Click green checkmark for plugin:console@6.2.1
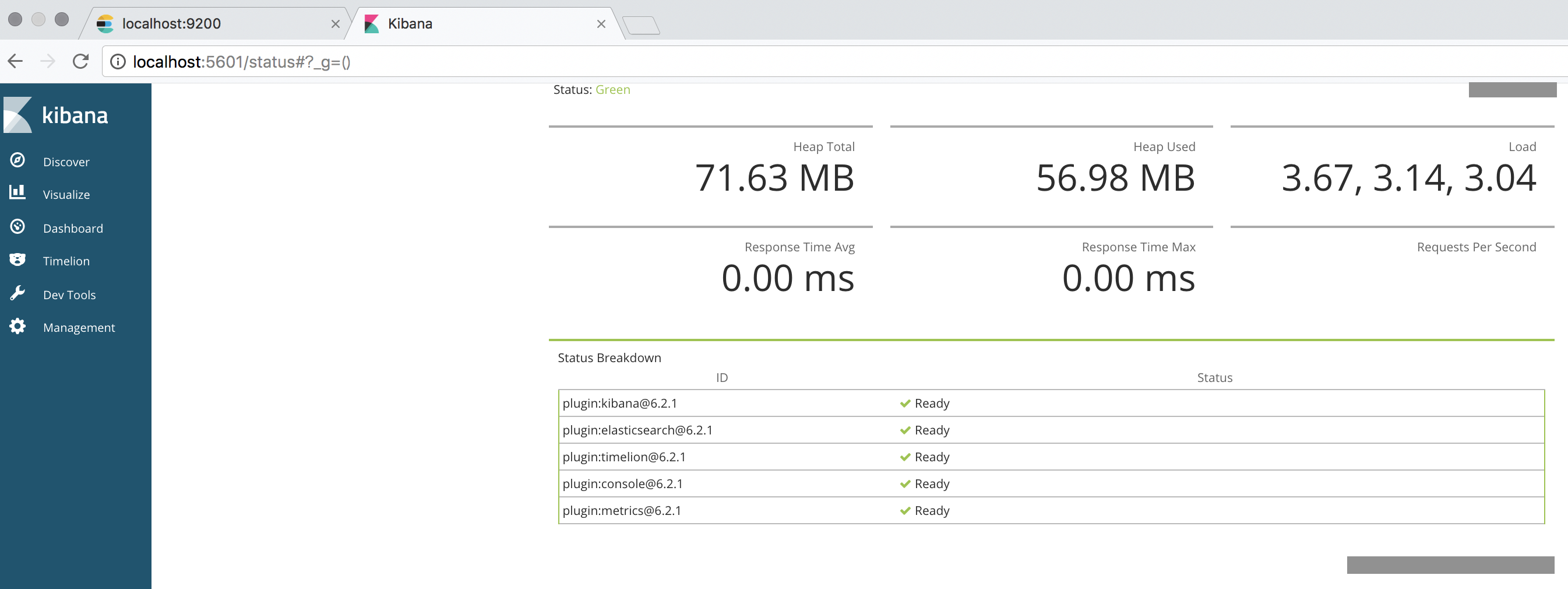Screen dimensions: 1568x589 pos(905,483)
